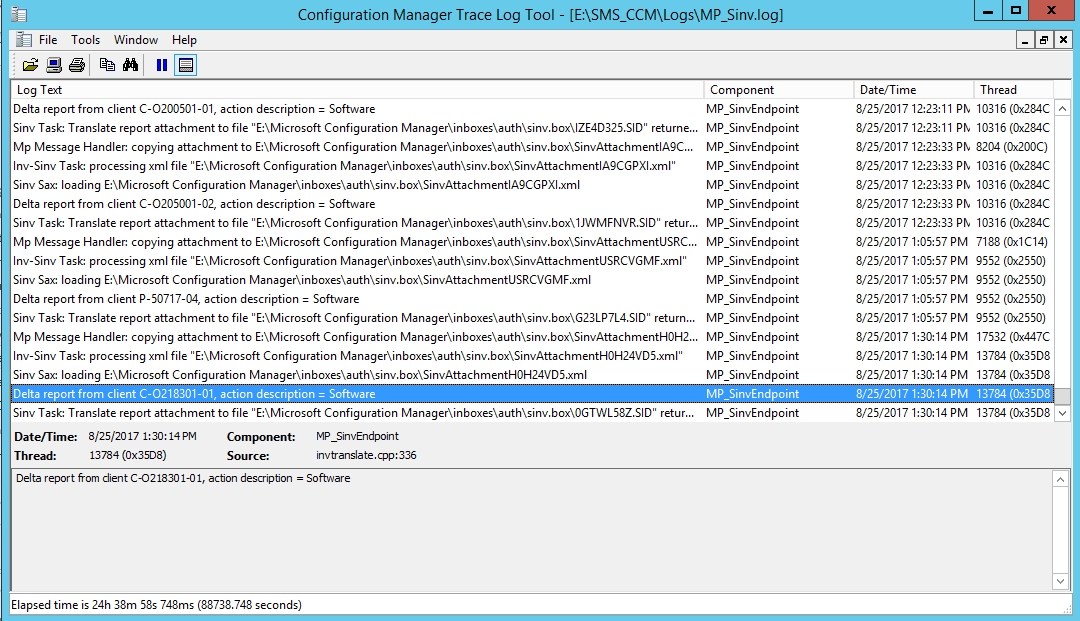Open the Tools menu
Image resolution: width=1080 pixels, height=621 pixels.
point(85,40)
